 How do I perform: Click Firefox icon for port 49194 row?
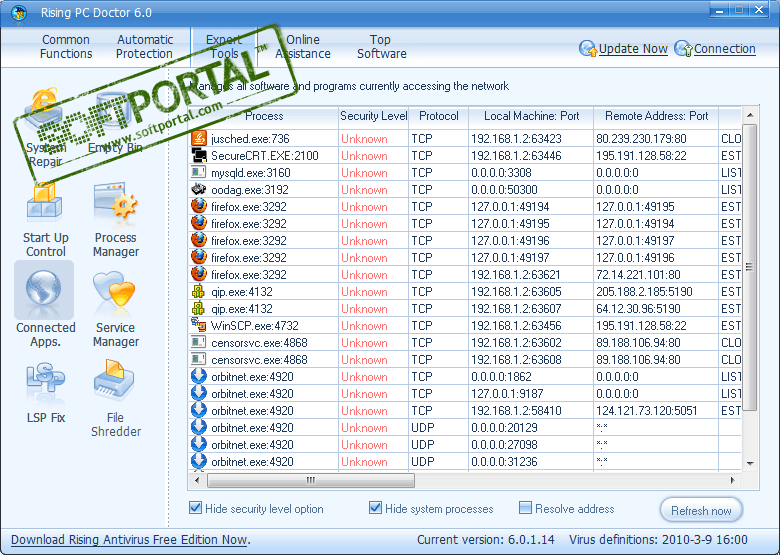(199, 206)
